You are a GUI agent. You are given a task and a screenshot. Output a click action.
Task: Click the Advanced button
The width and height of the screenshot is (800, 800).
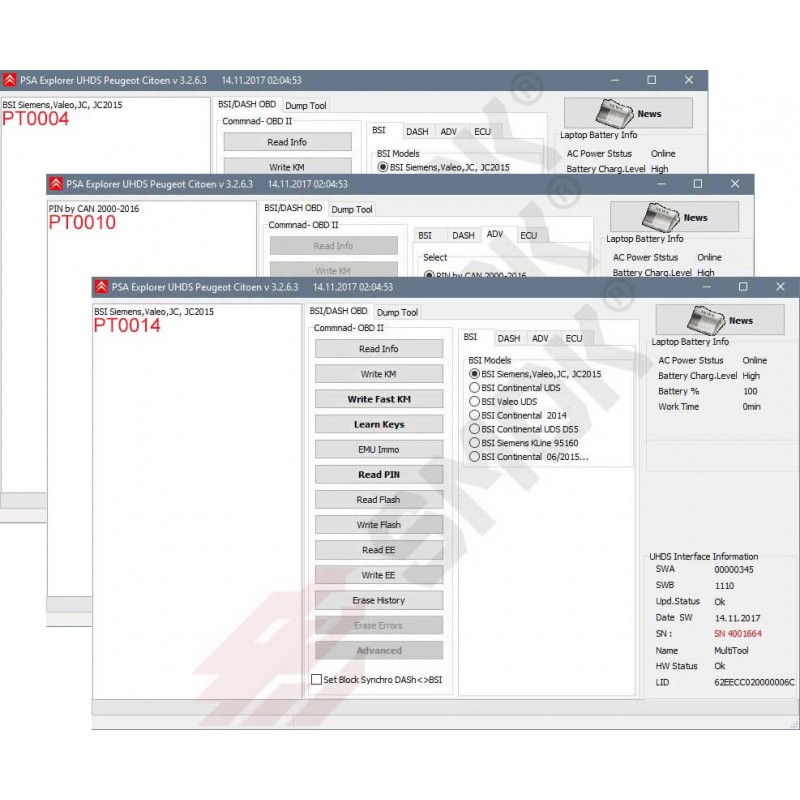(x=379, y=651)
